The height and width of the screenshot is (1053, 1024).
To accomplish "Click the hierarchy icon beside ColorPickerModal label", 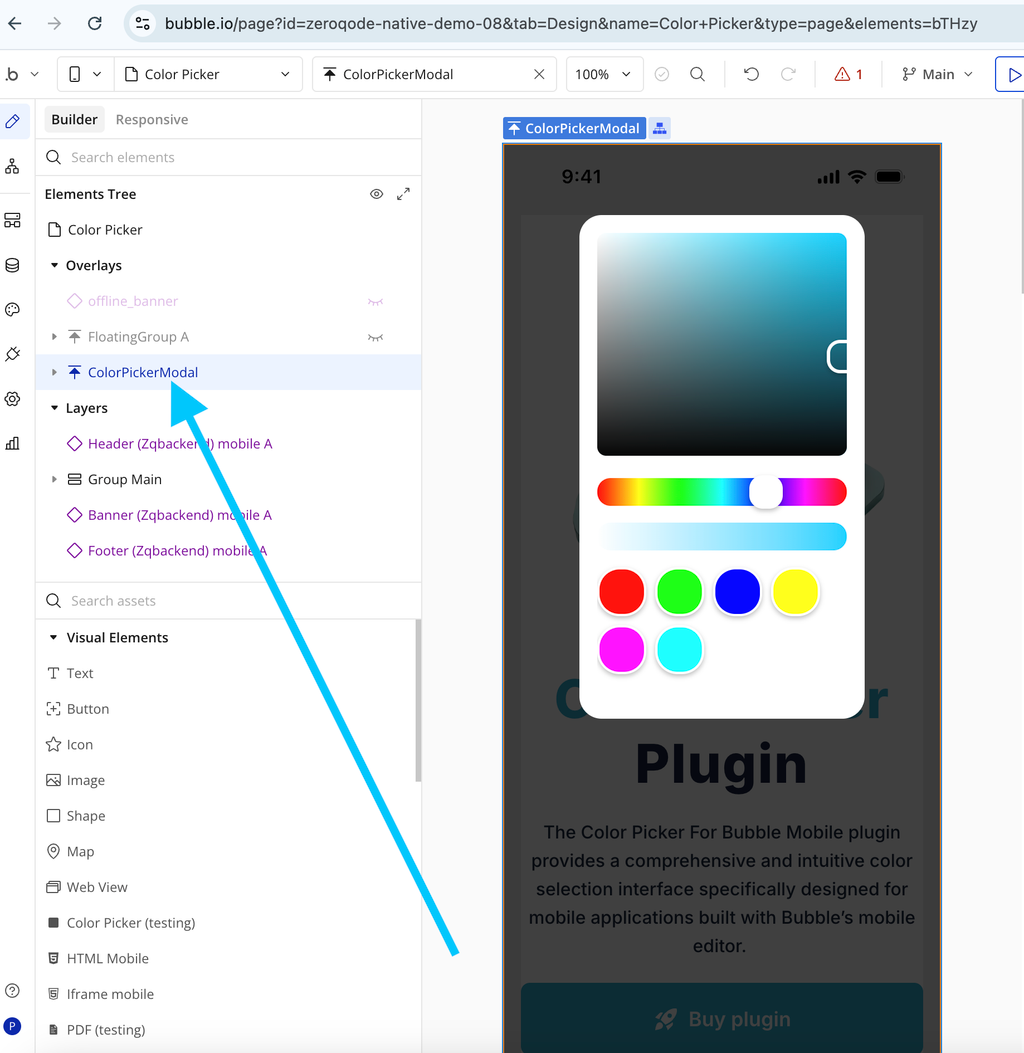I will 659,128.
